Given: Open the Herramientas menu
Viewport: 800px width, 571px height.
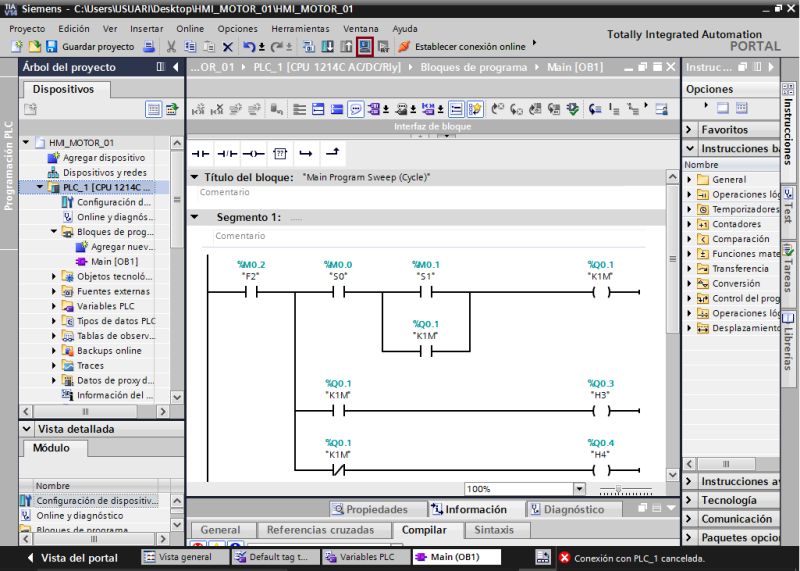Looking at the screenshot, I should (x=300, y=29).
